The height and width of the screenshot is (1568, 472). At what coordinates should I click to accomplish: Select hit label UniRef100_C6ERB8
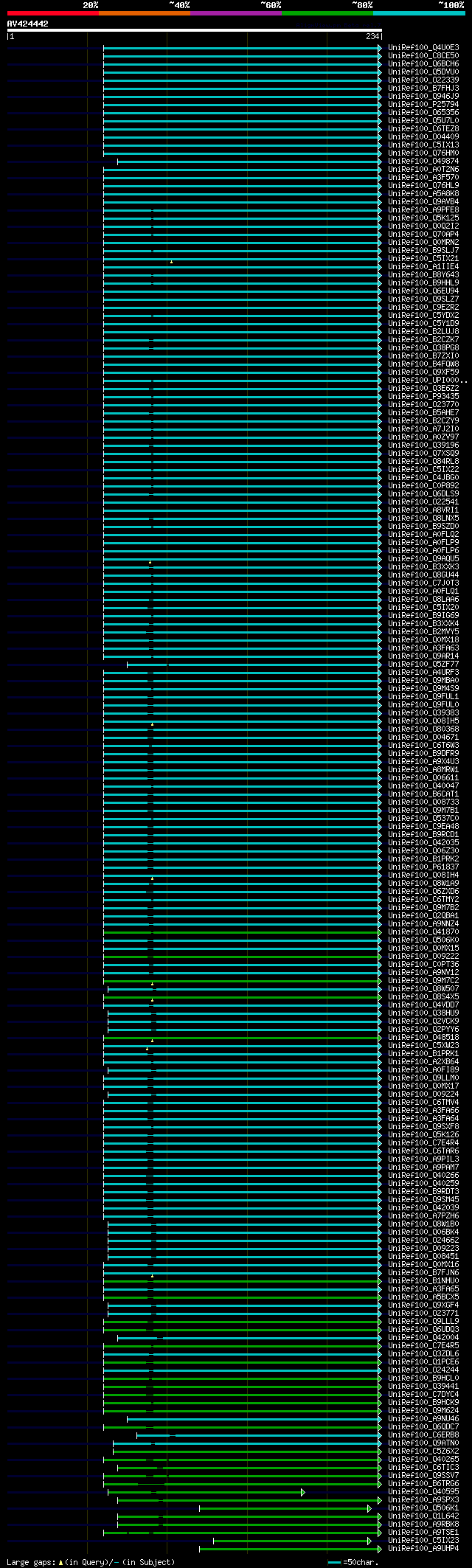(423, 1435)
